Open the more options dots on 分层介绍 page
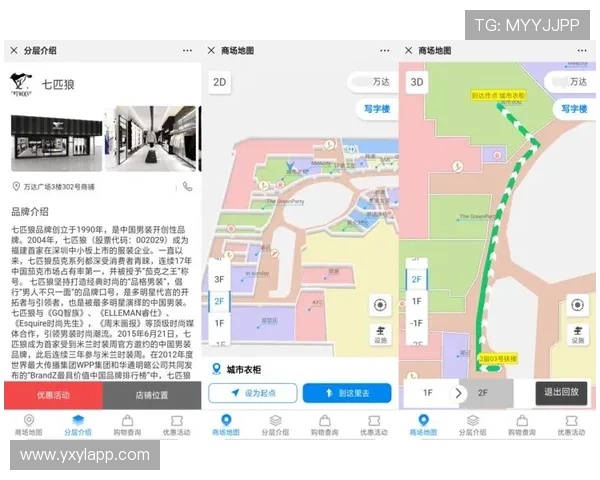This screenshot has height=480, width=600. [187, 51]
